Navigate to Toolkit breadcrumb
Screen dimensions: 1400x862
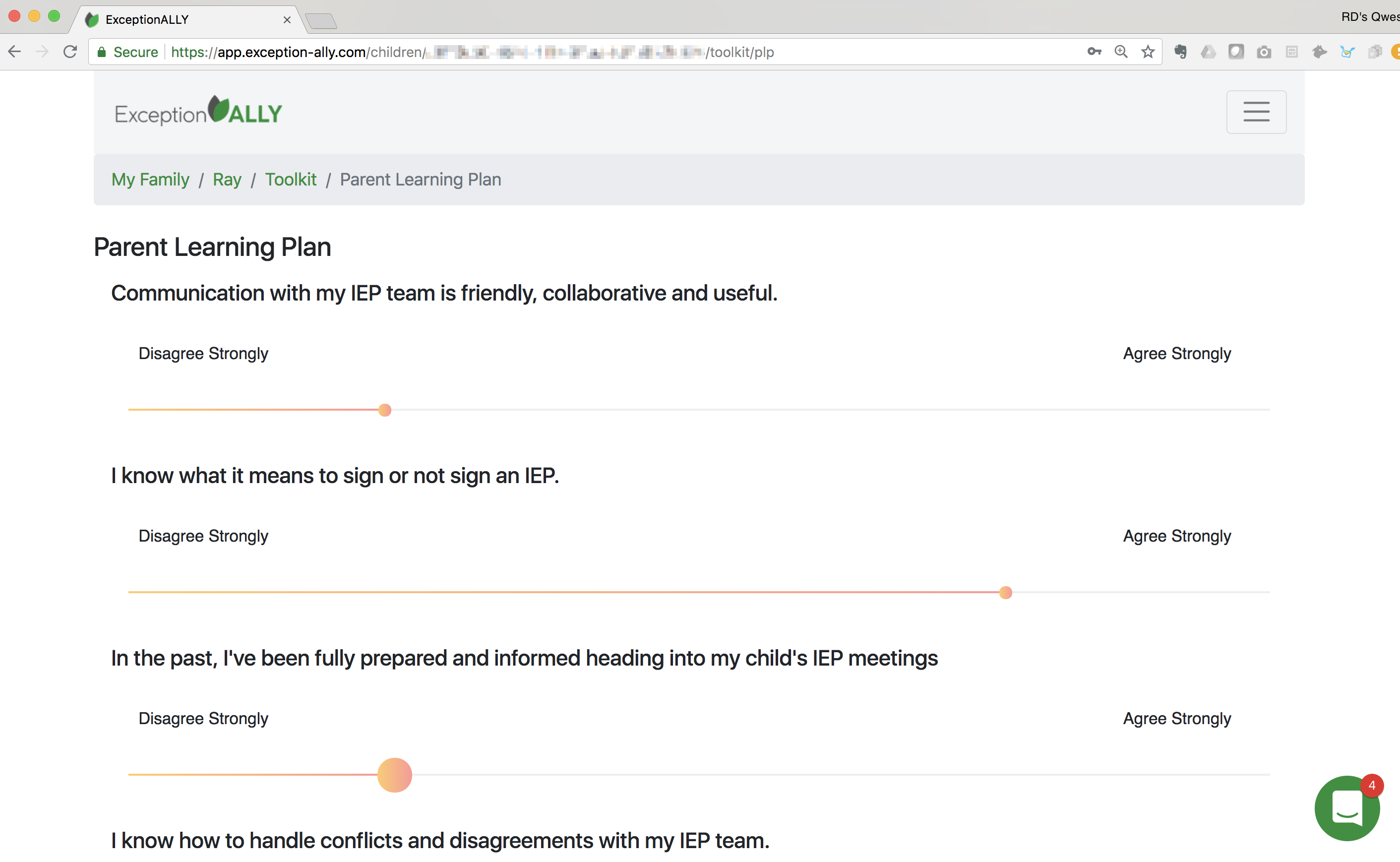click(290, 180)
